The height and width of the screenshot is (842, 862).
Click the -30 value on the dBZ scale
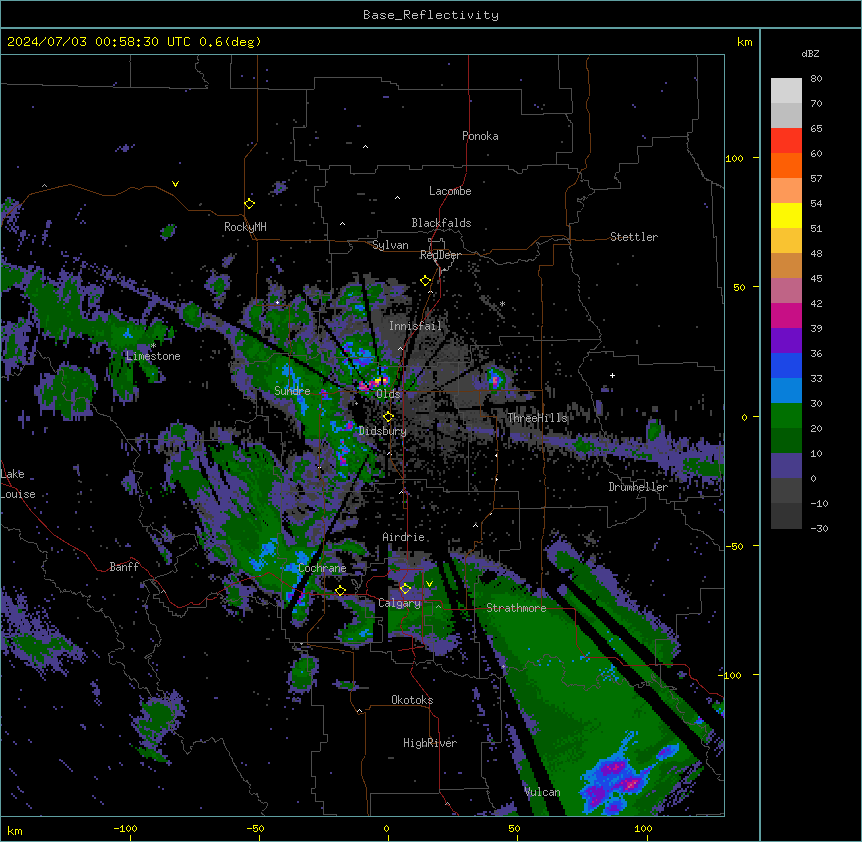819,528
